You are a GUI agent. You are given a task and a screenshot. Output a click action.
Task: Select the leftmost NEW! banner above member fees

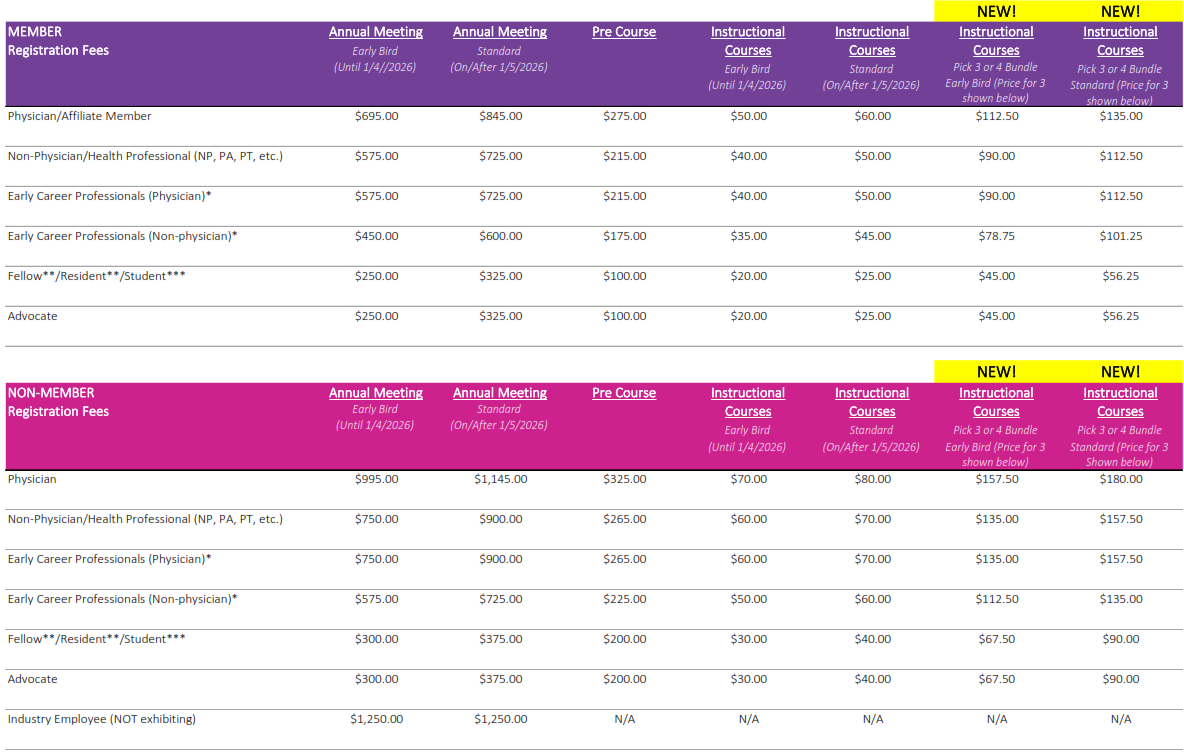[996, 11]
